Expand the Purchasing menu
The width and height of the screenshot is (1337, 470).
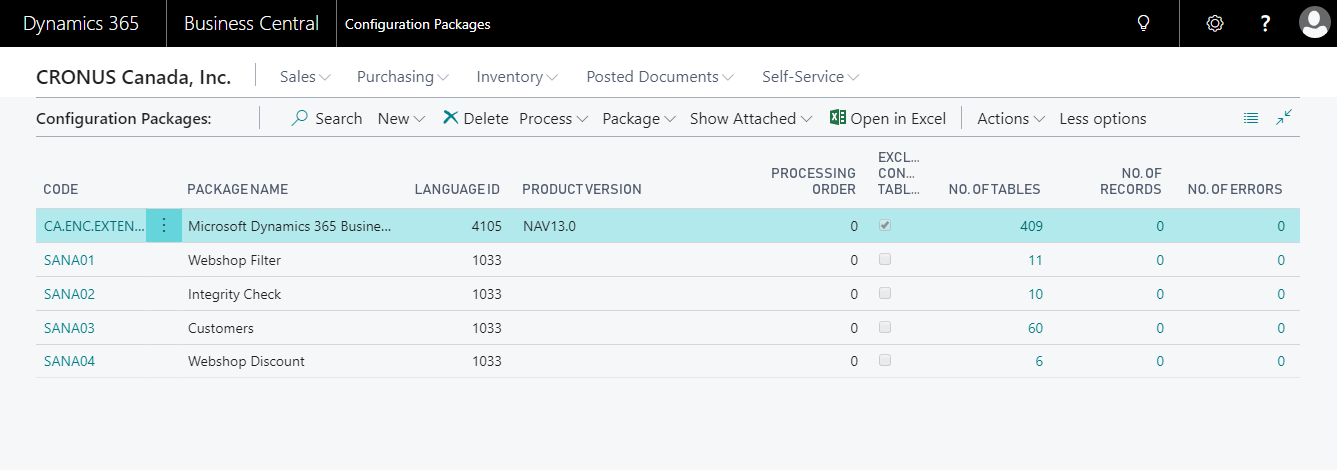point(403,76)
